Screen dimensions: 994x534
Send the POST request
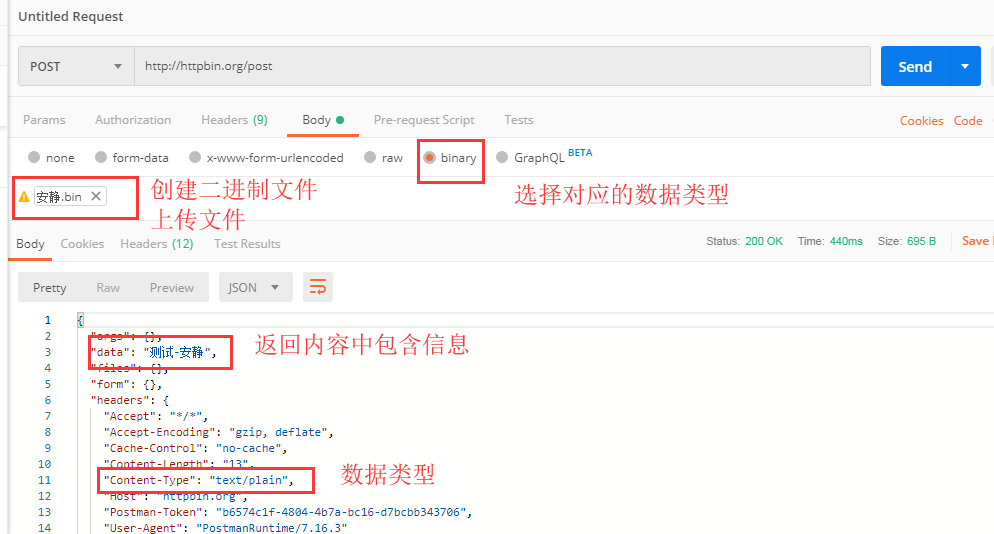click(x=915, y=66)
